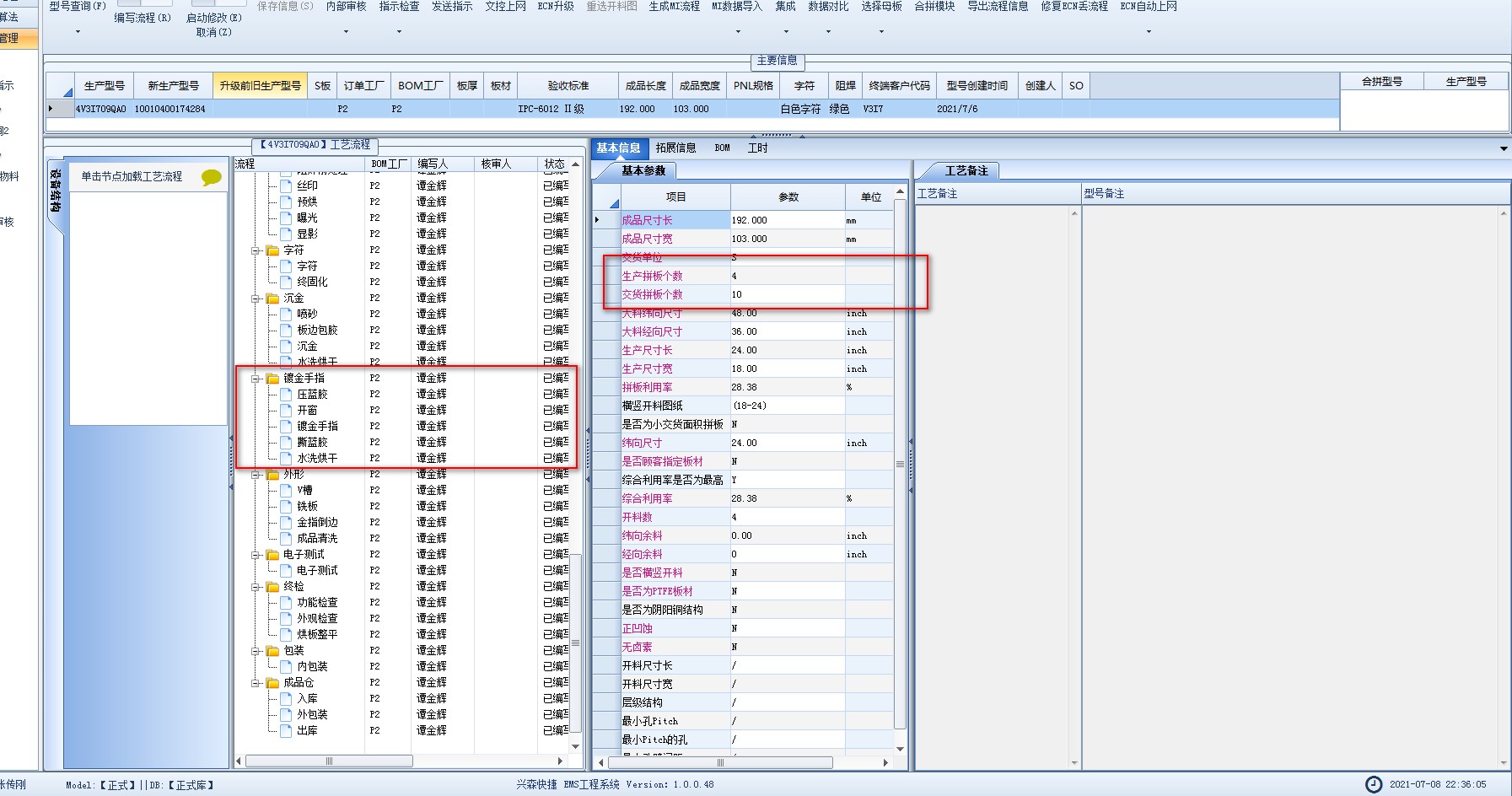Click the 发送指示 toolbar button
This screenshot has height=796, width=1512.
tap(452, 7)
